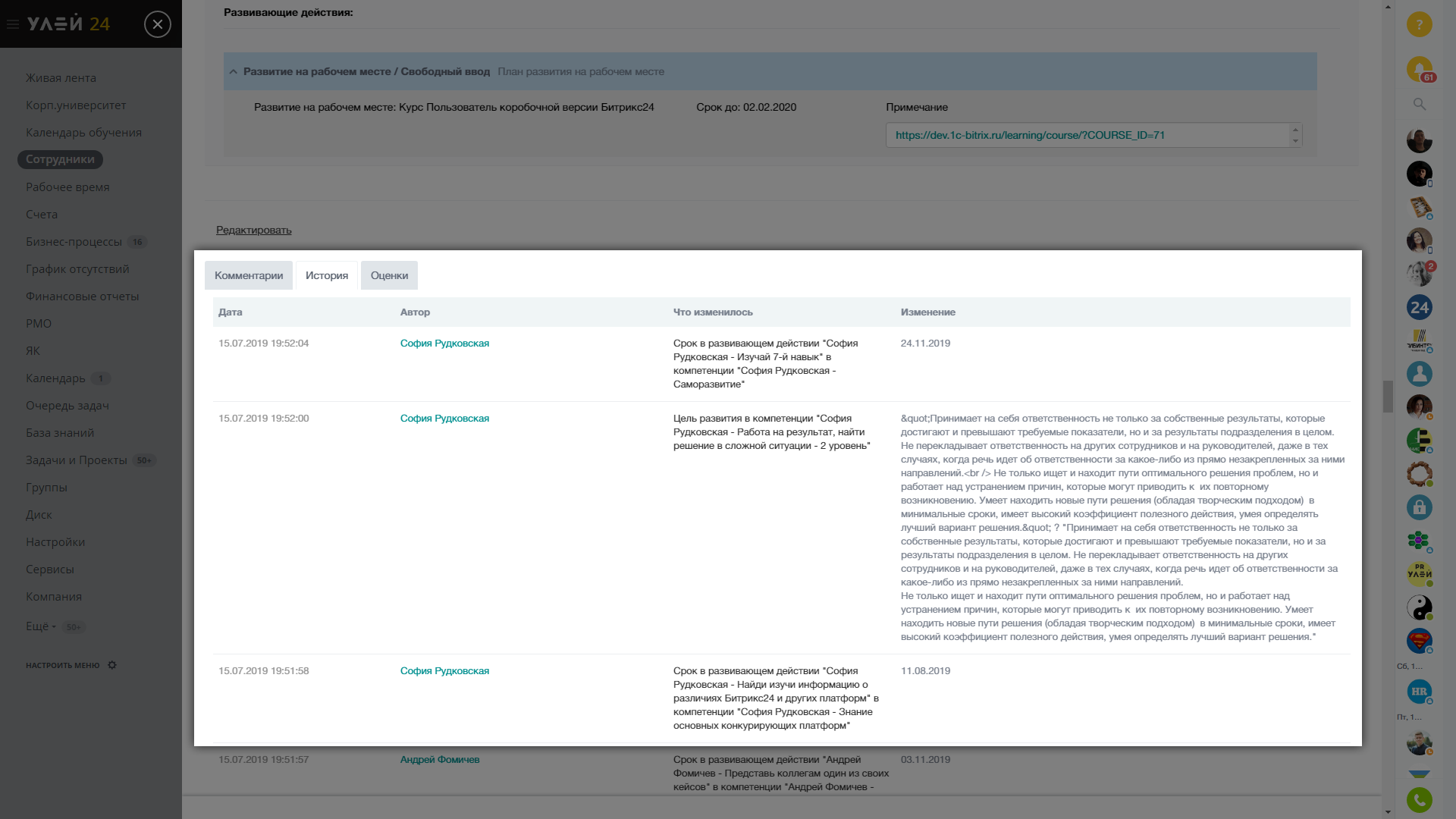Screen dimensions: 1456x819
Task: Open the blue 24 chat icon
Action: [1419, 307]
